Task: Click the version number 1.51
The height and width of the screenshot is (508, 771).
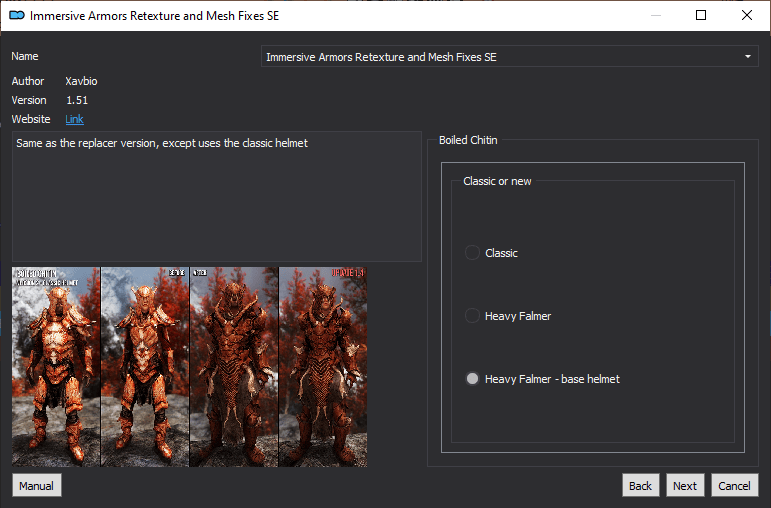Action: pos(77,100)
